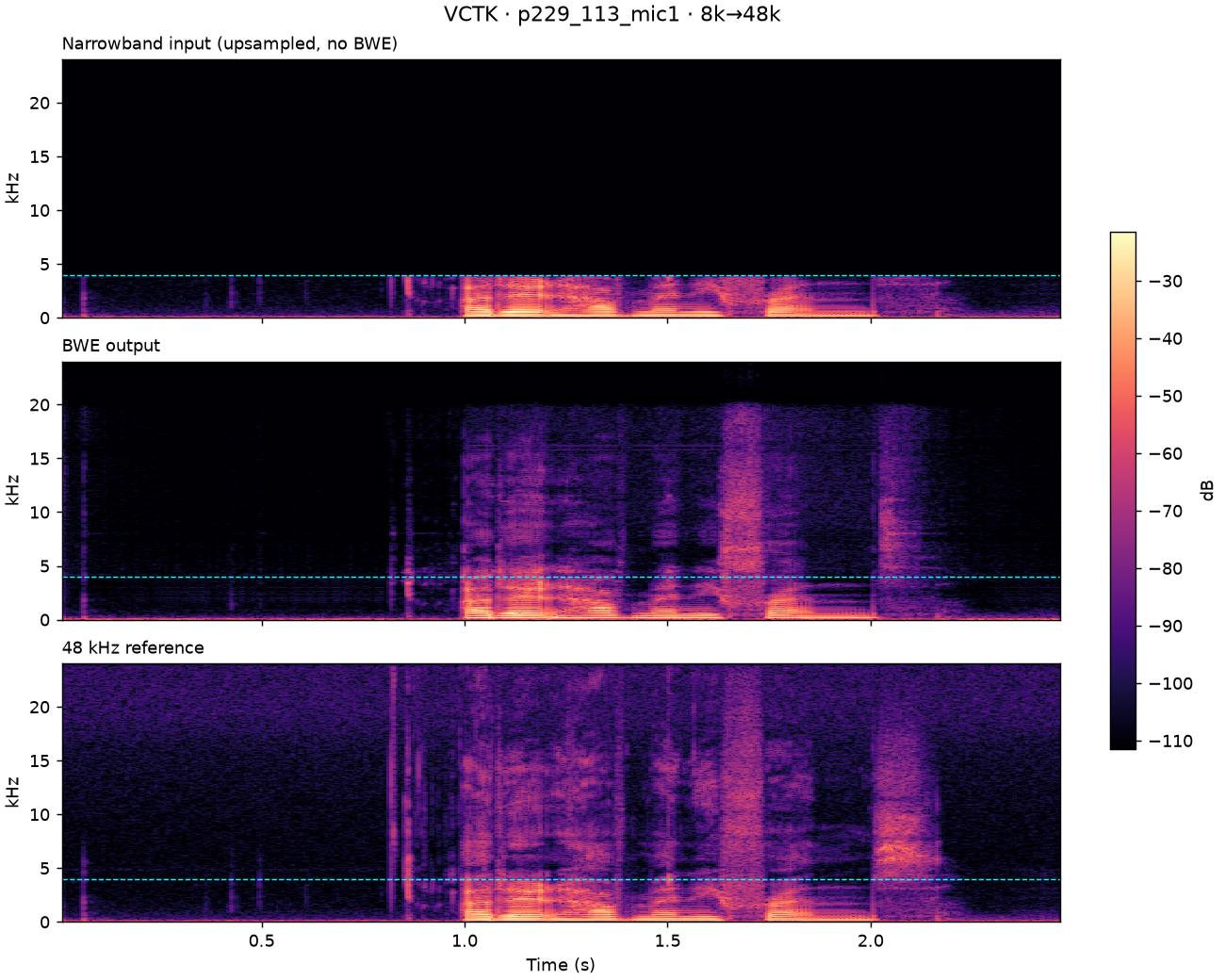Click the dashed cyan cutoff line in 48 kHz reference panel
Image resolution: width=1225 pixels, height=980 pixels.
pyautogui.click(x=561, y=879)
